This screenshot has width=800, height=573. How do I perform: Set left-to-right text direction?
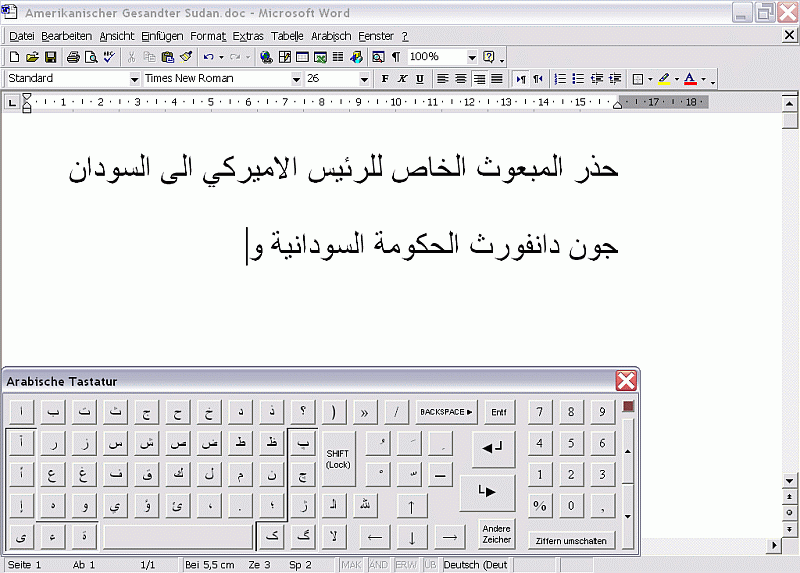pos(520,79)
